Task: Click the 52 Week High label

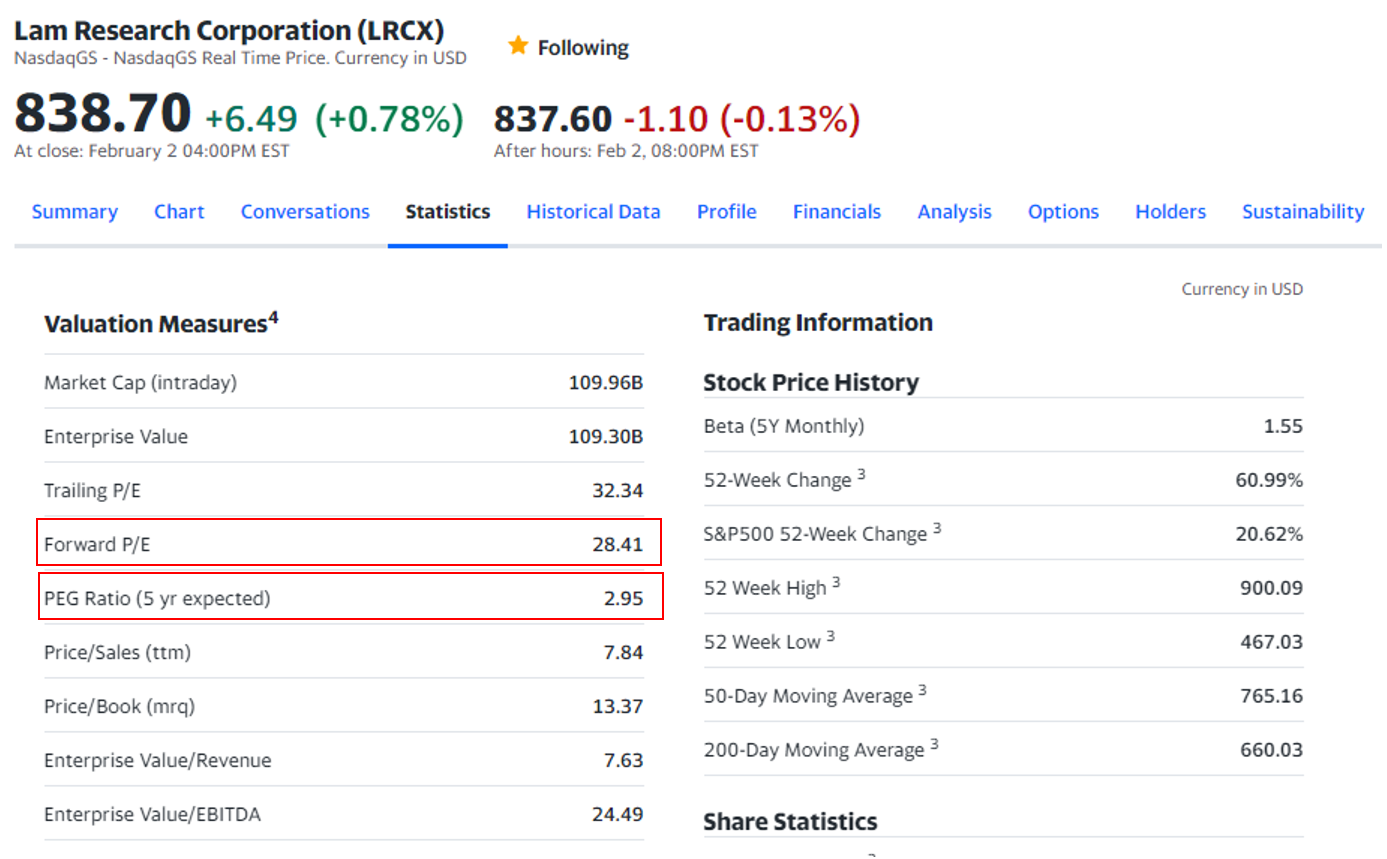Action: [765, 588]
